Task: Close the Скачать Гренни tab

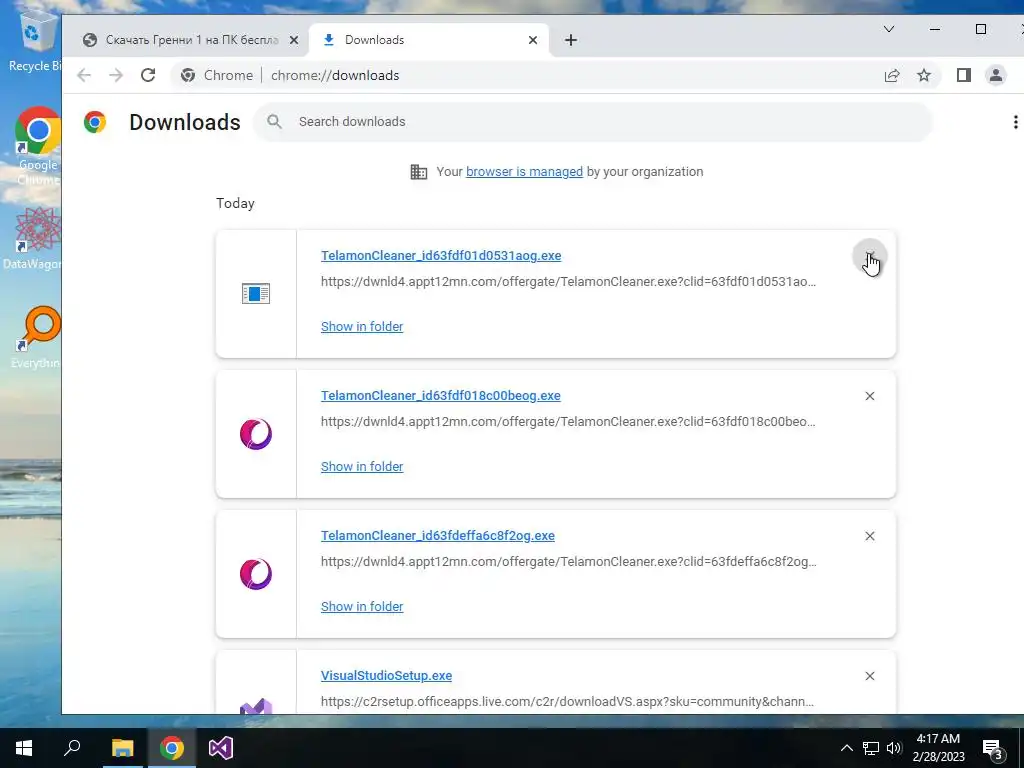Action: [294, 40]
